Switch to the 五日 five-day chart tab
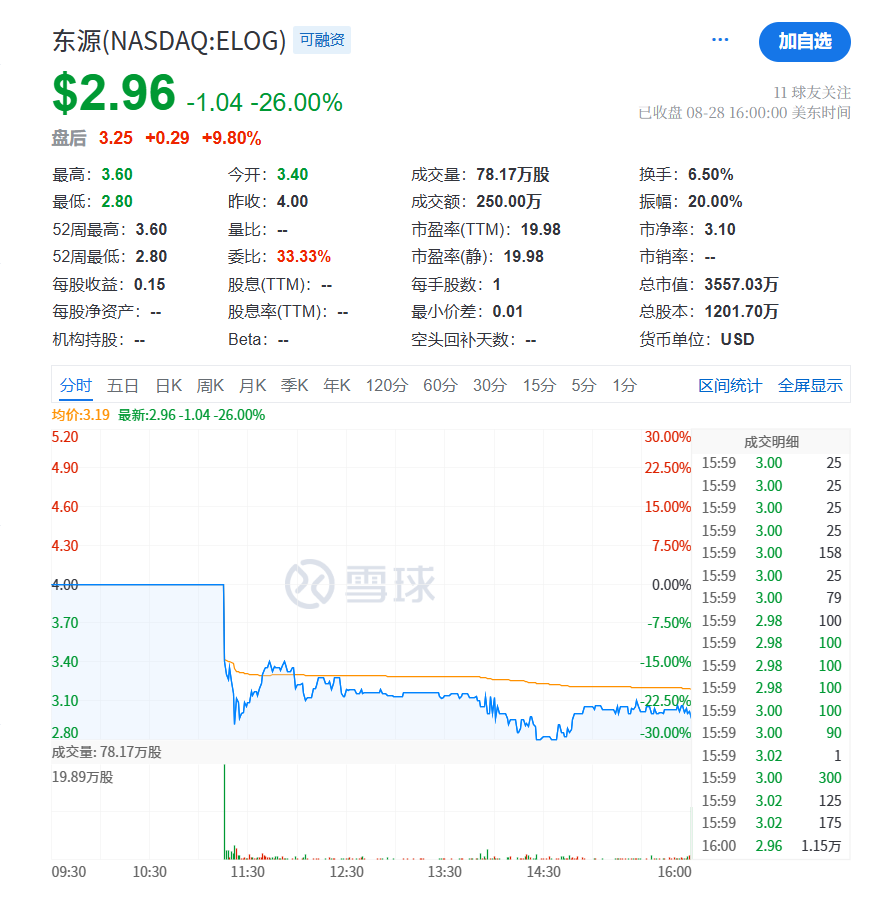 coord(123,385)
